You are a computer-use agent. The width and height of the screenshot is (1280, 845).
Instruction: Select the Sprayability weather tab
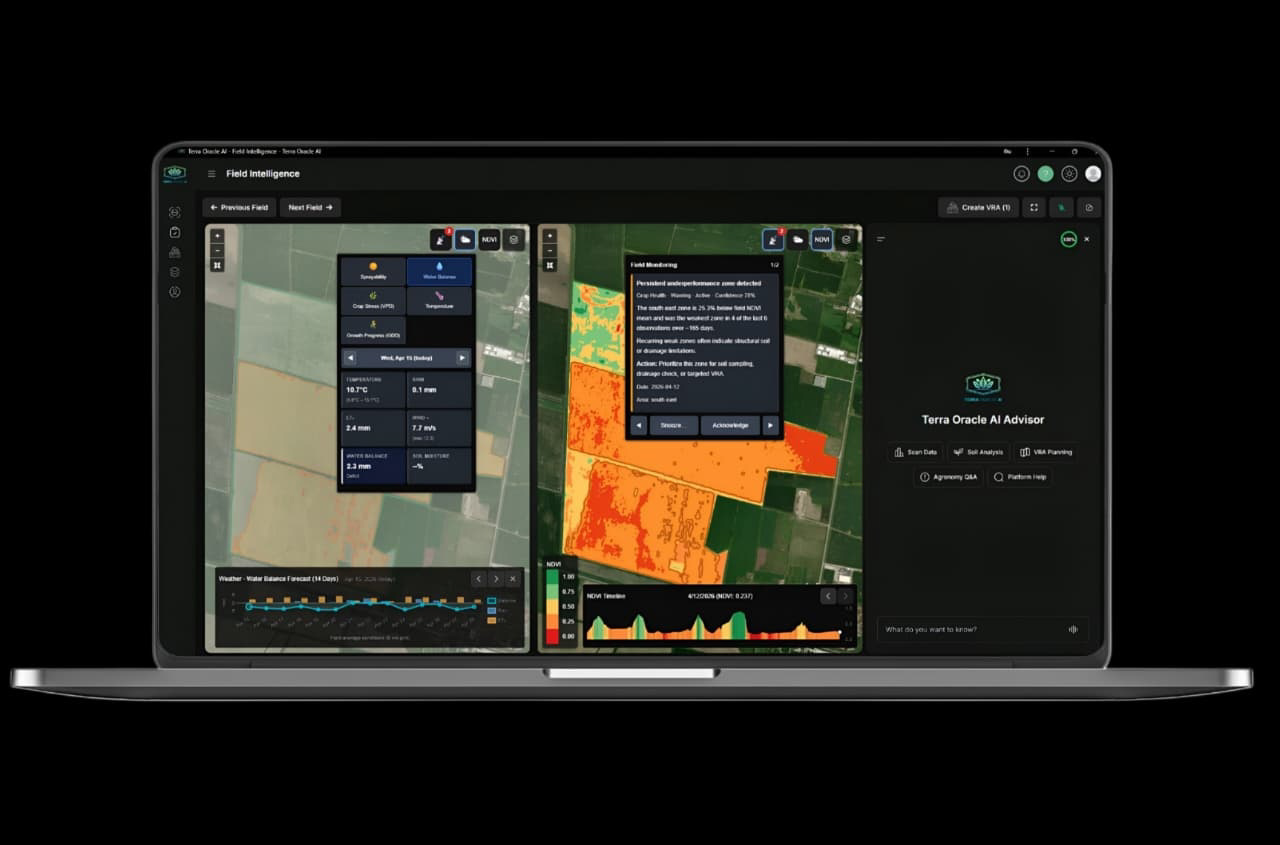pos(373,271)
